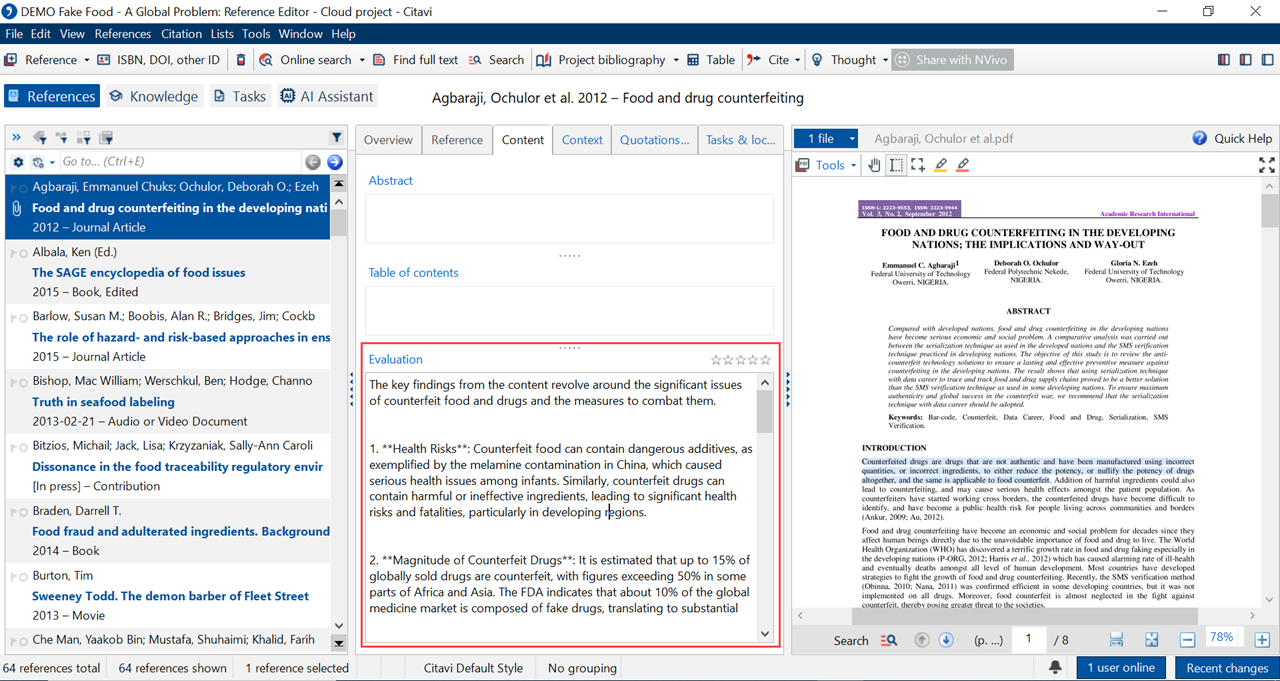
Task: Click the AI Assistant button
Action: point(327,96)
